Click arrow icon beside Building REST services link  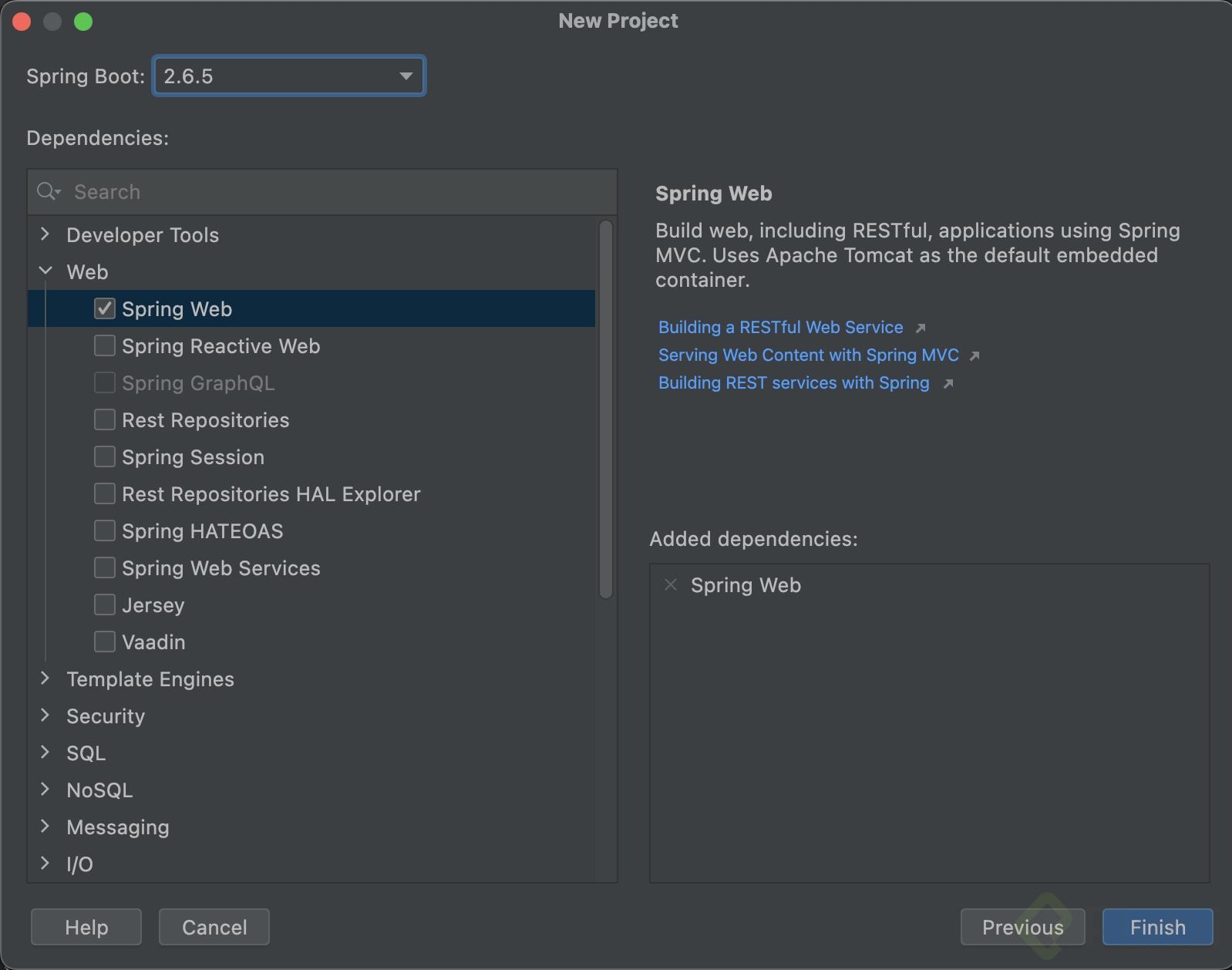coord(948,383)
